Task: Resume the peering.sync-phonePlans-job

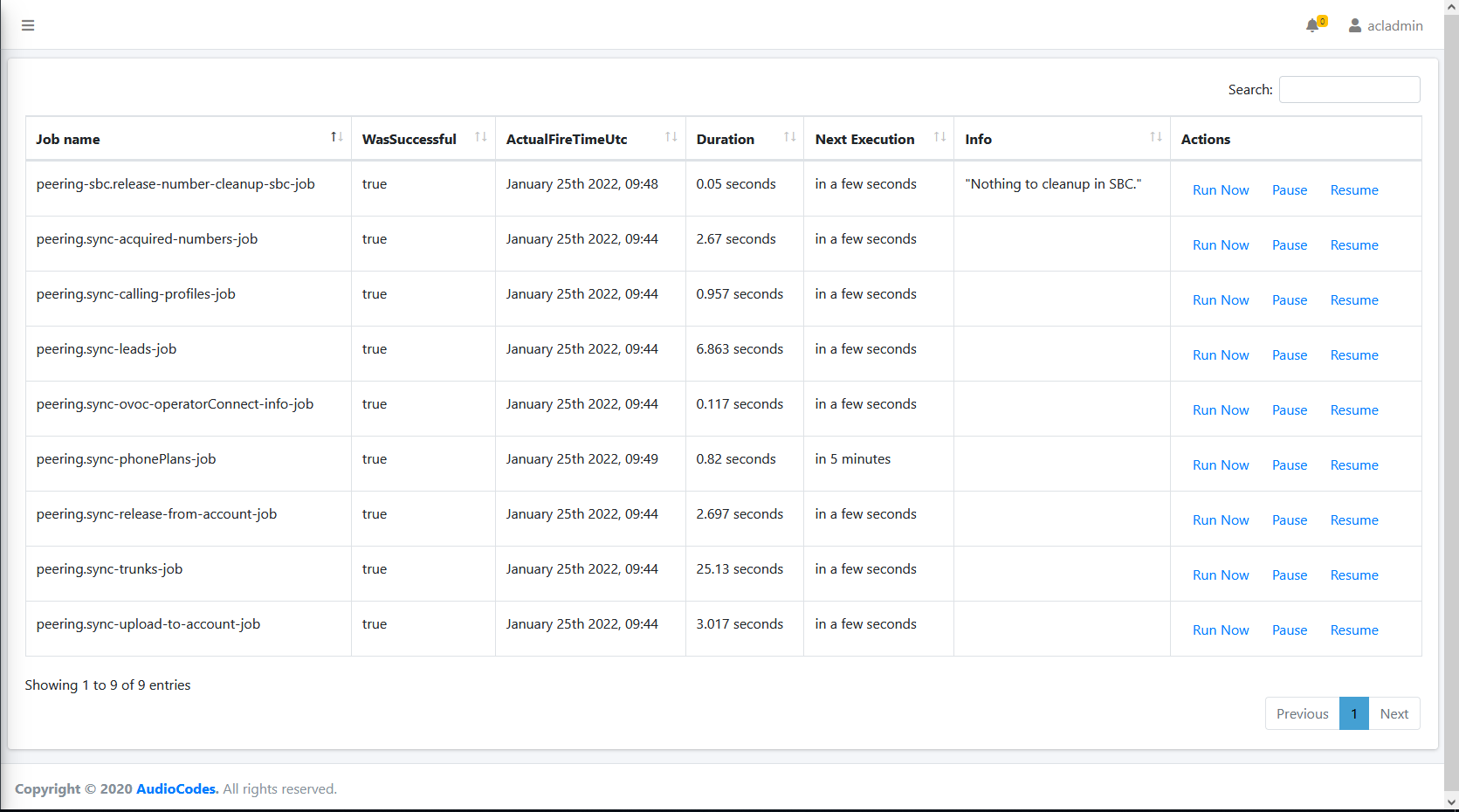Action: (x=1353, y=465)
